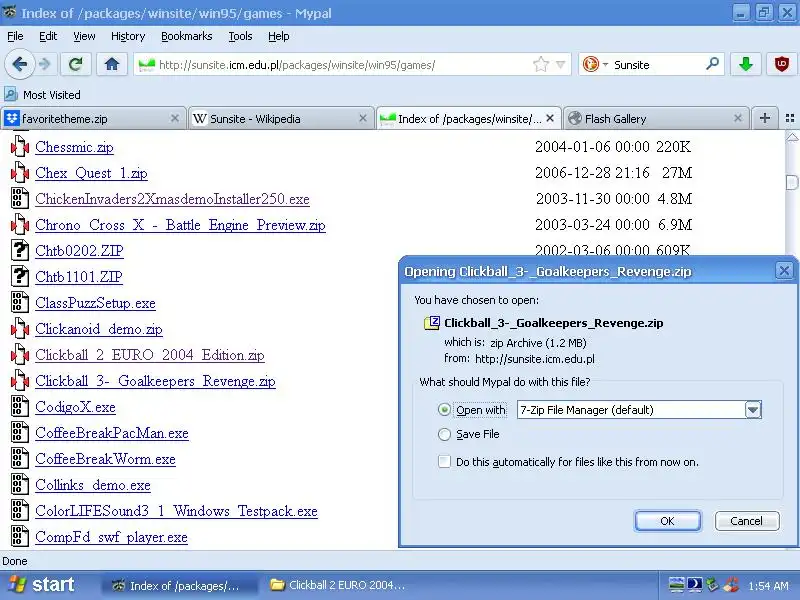The image size is (800, 600).
Task: Open the Edit menu
Action: click(48, 36)
